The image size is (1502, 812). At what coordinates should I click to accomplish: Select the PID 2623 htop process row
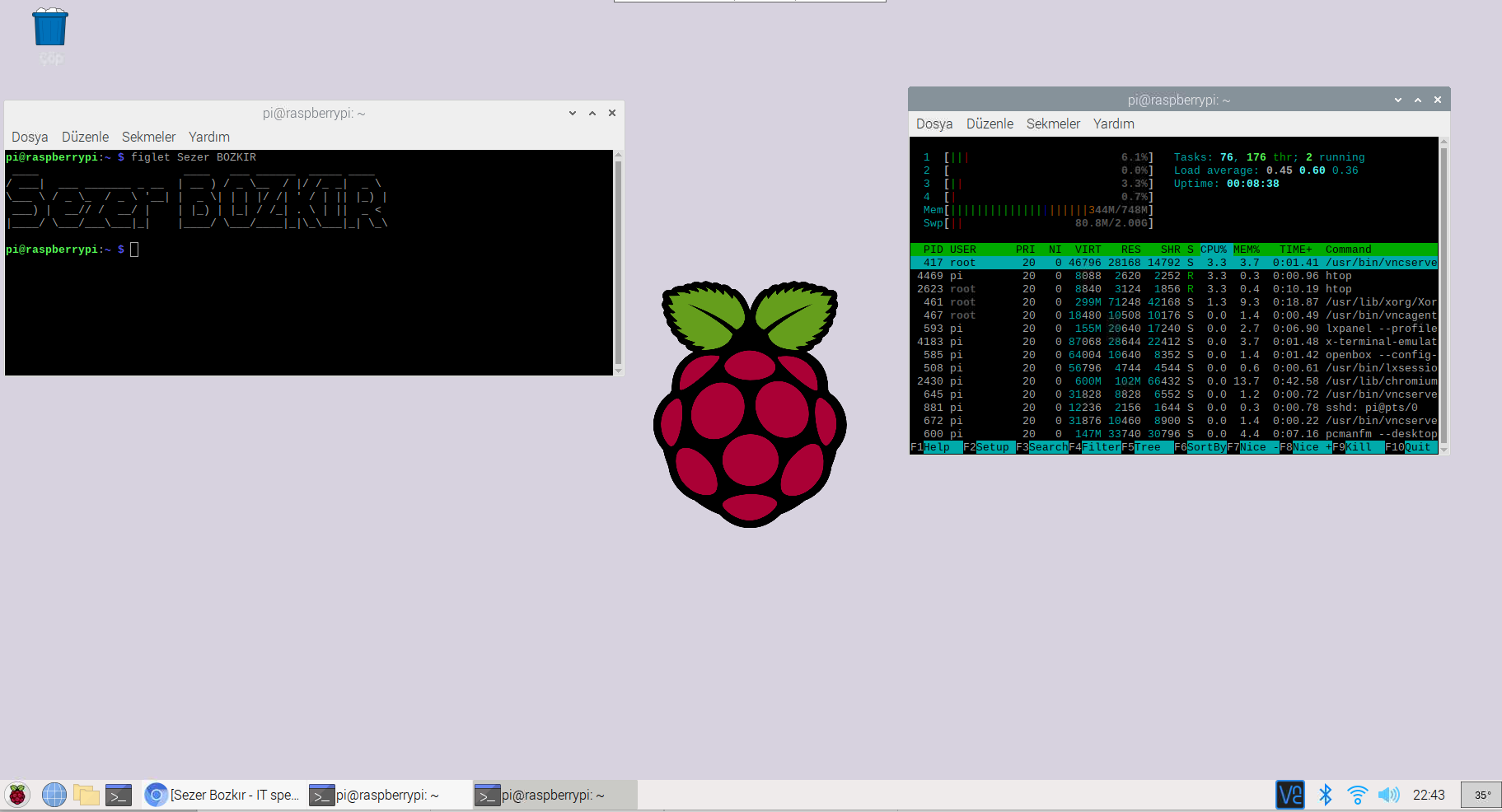[1174, 289]
